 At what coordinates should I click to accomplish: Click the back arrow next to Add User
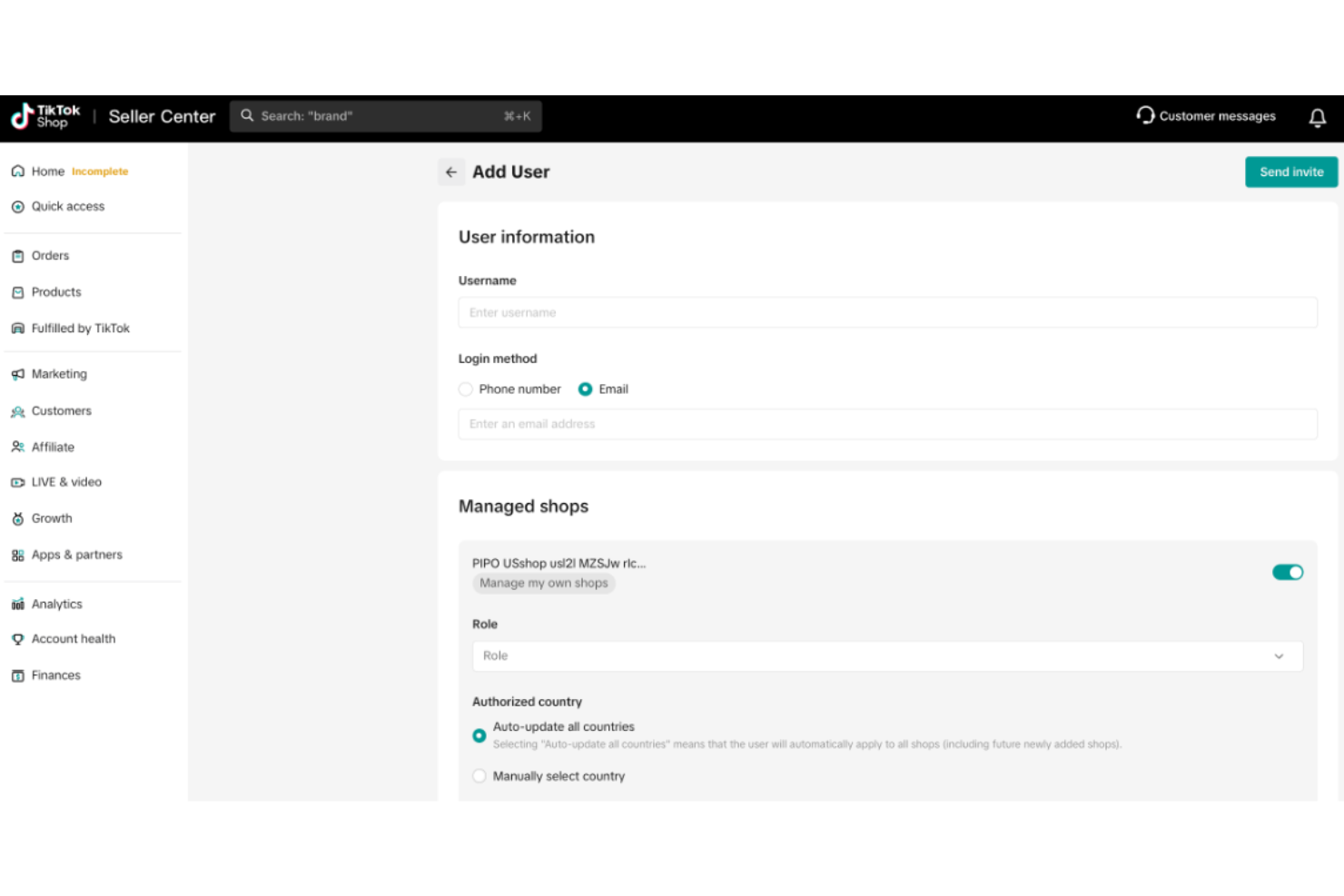[x=451, y=172]
